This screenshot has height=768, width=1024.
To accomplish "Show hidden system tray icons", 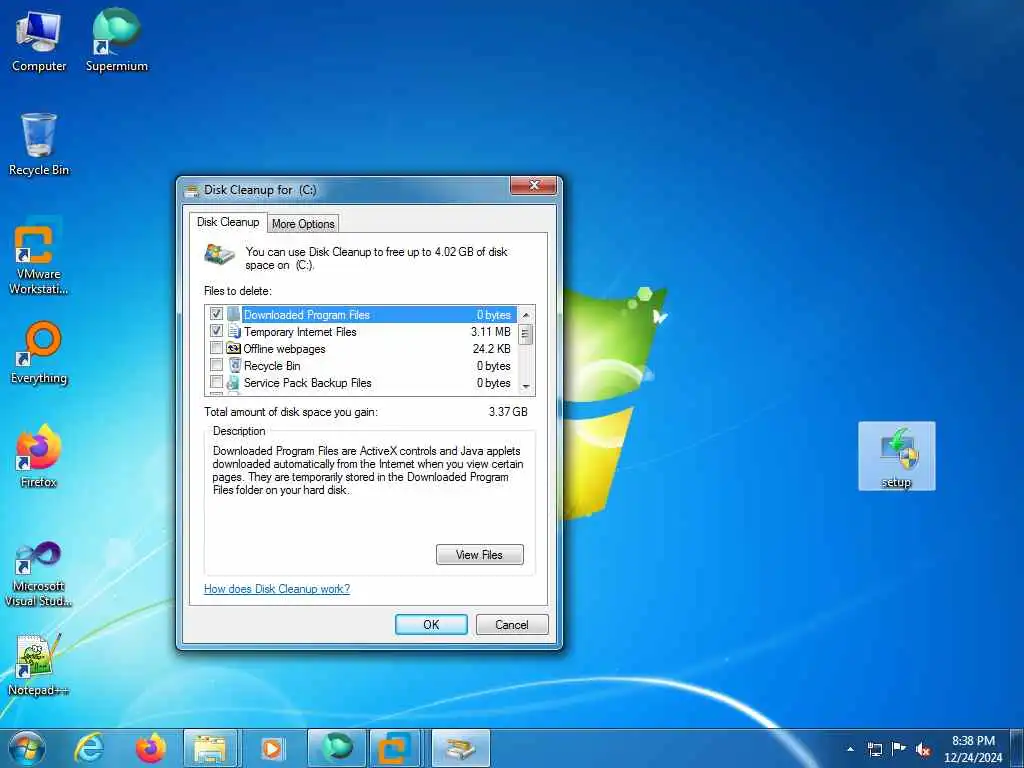I will [850, 749].
